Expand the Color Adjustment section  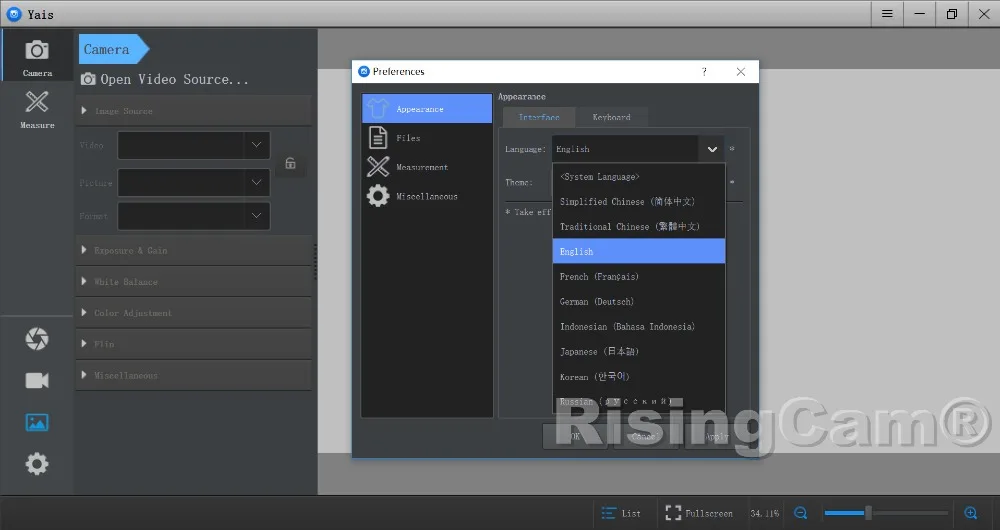coord(194,313)
